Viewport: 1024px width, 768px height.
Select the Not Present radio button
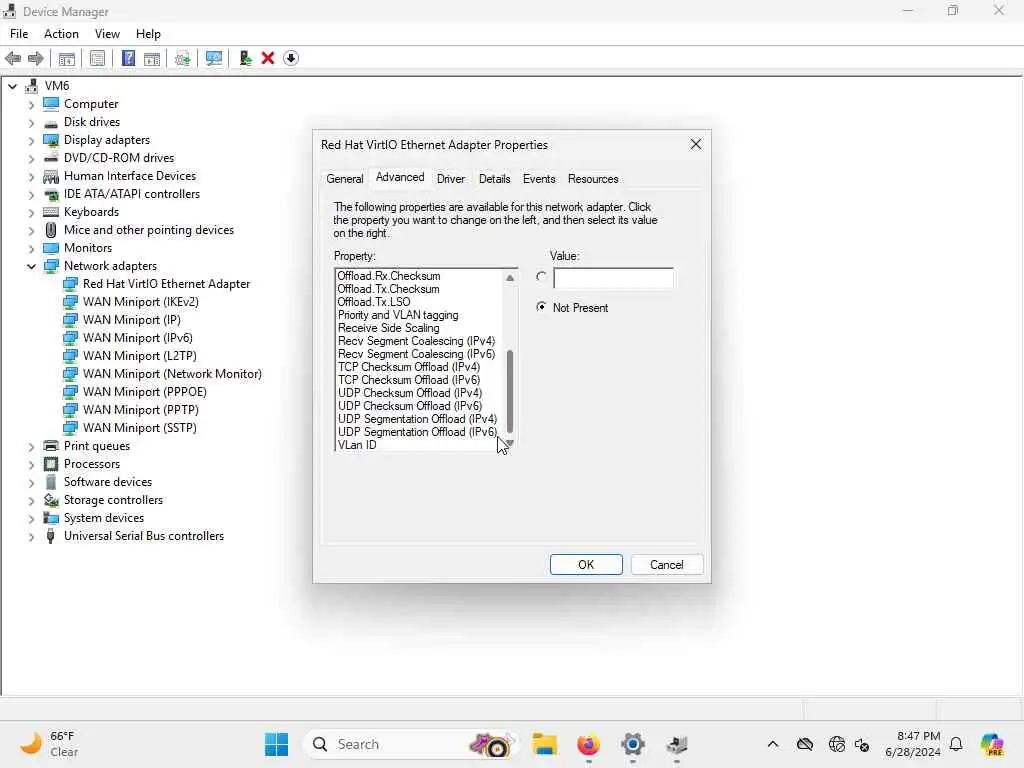(x=541, y=307)
